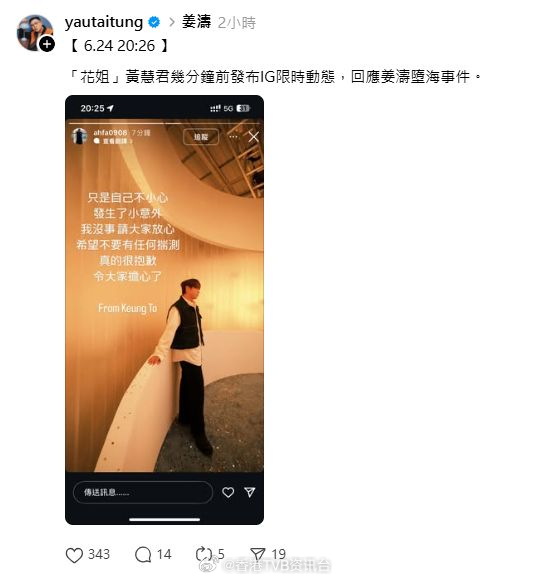Screen dimensions: 533x580
Task: Repost using the circular arrows icon
Action: click(203, 554)
